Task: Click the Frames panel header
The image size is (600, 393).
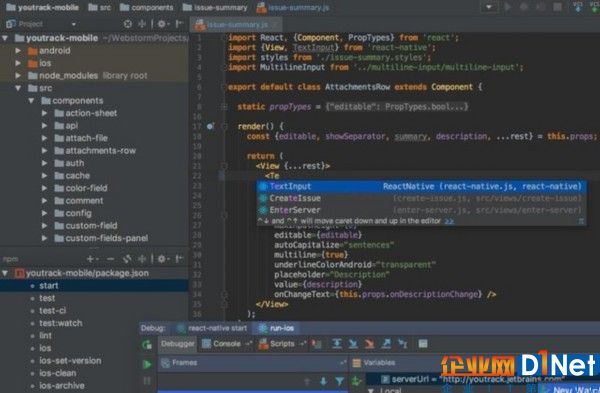Action: point(253,363)
